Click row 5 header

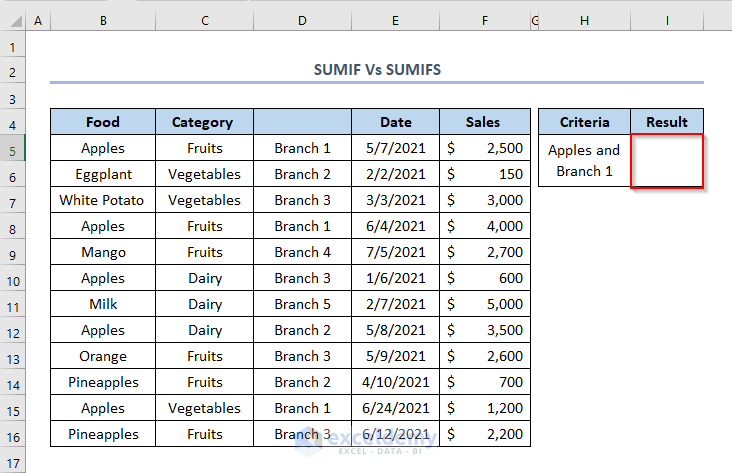pyautogui.click(x=13, y=148)
